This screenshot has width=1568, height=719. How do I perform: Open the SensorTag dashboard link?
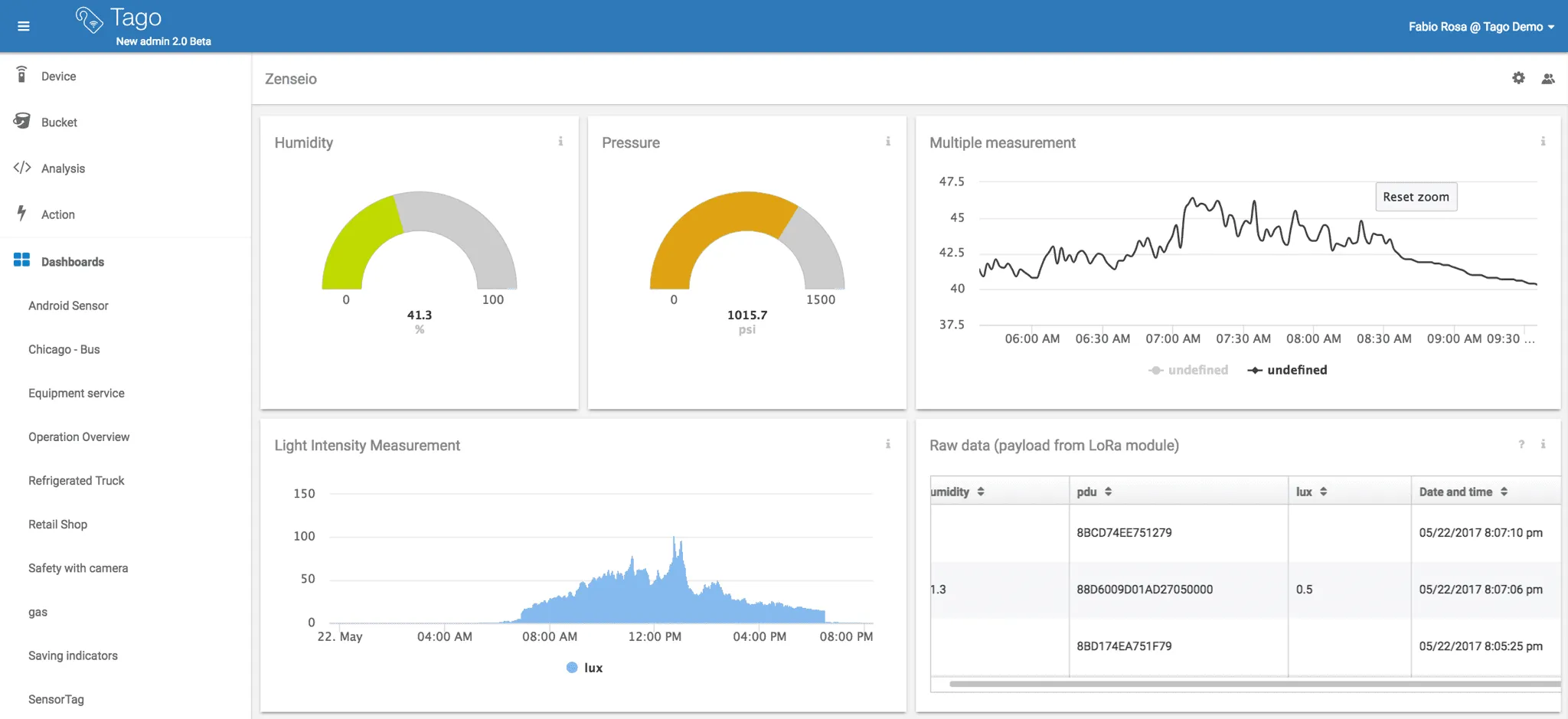tap(56, 699)
